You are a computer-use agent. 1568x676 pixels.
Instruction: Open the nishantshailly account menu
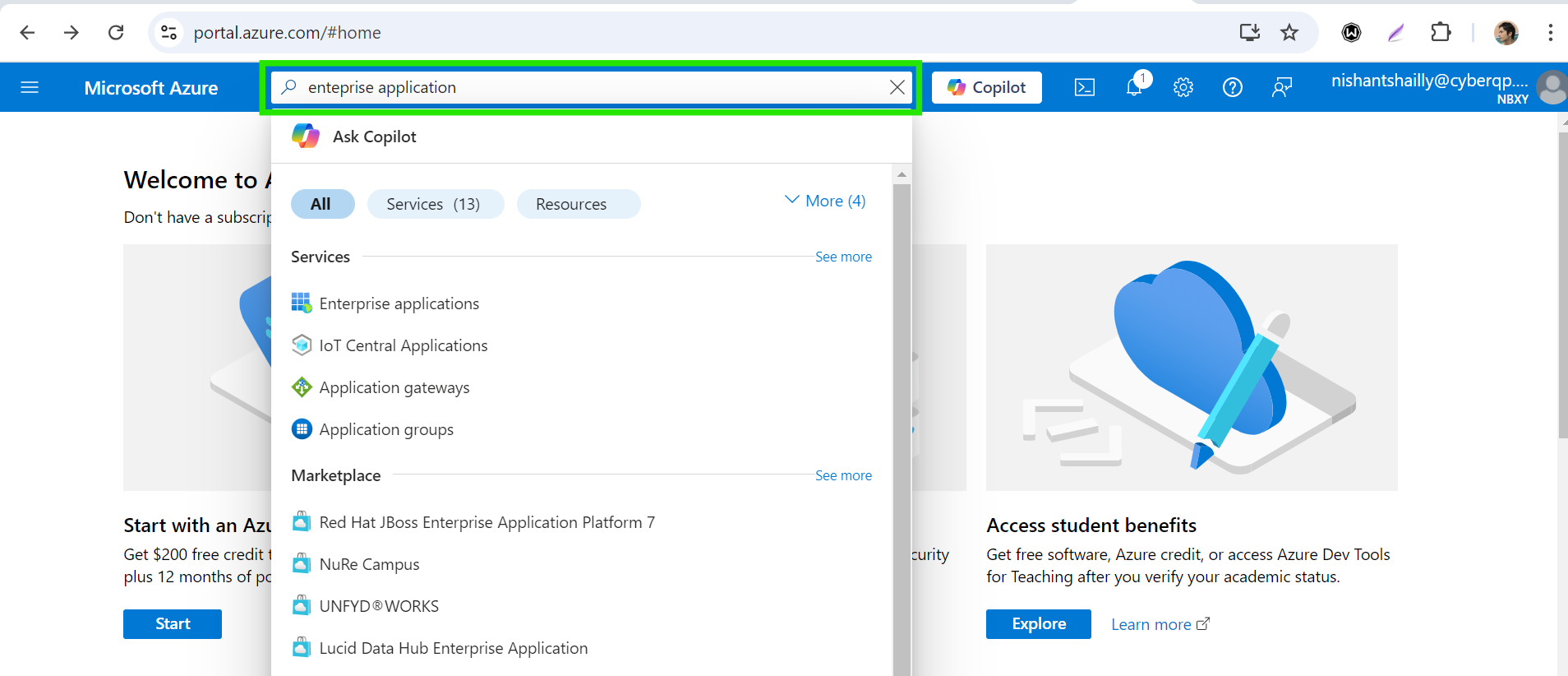pos(1430,88)
